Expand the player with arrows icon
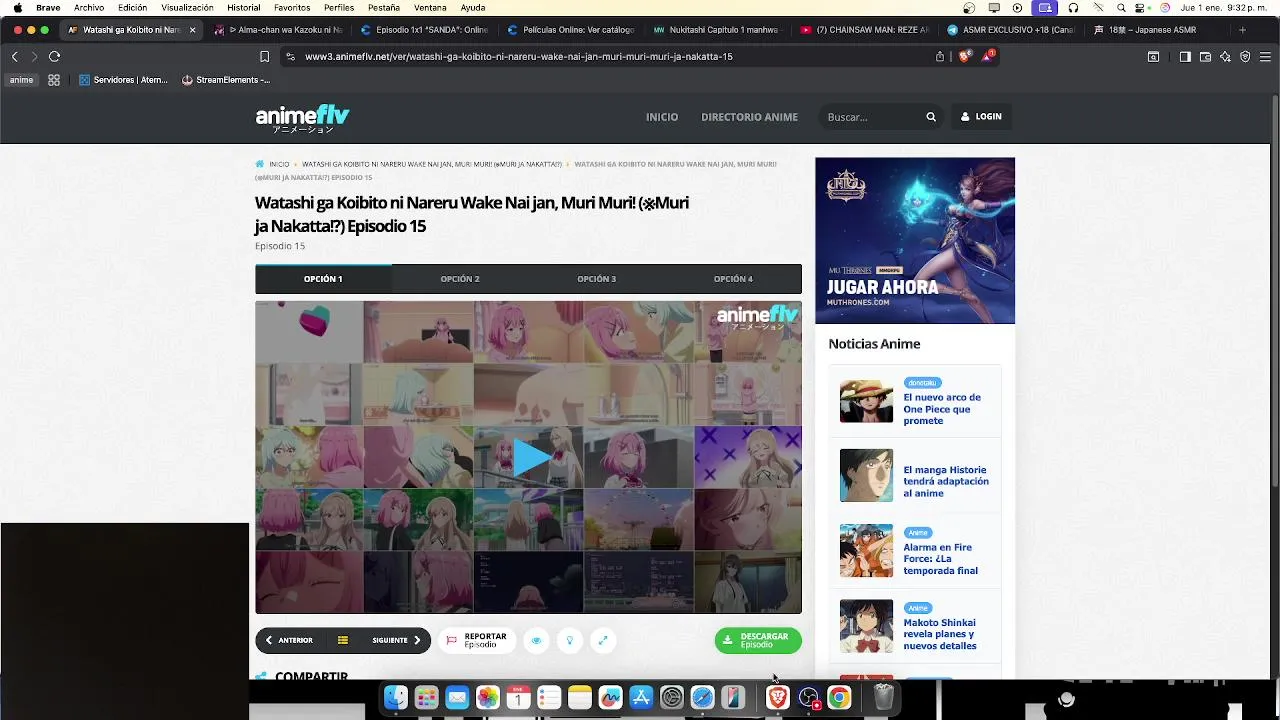 (x=602, y=641)
